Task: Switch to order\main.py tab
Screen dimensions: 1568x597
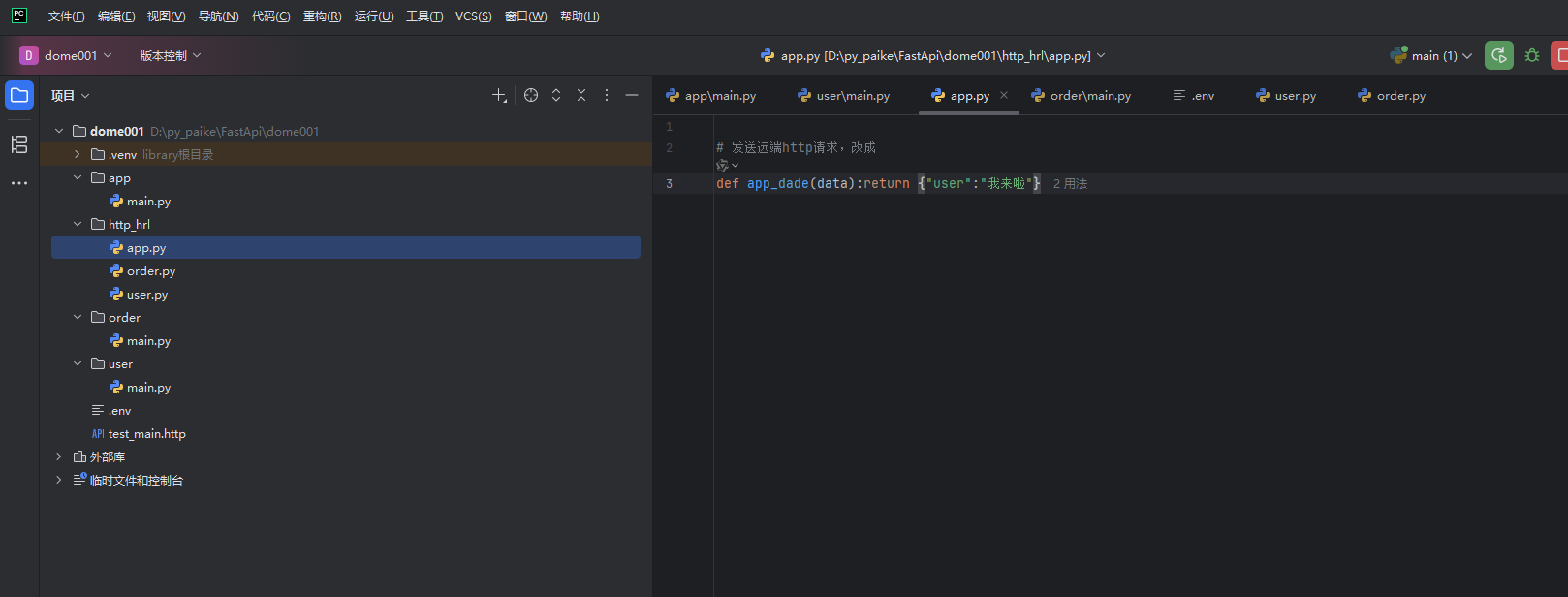Action: 1082,95
